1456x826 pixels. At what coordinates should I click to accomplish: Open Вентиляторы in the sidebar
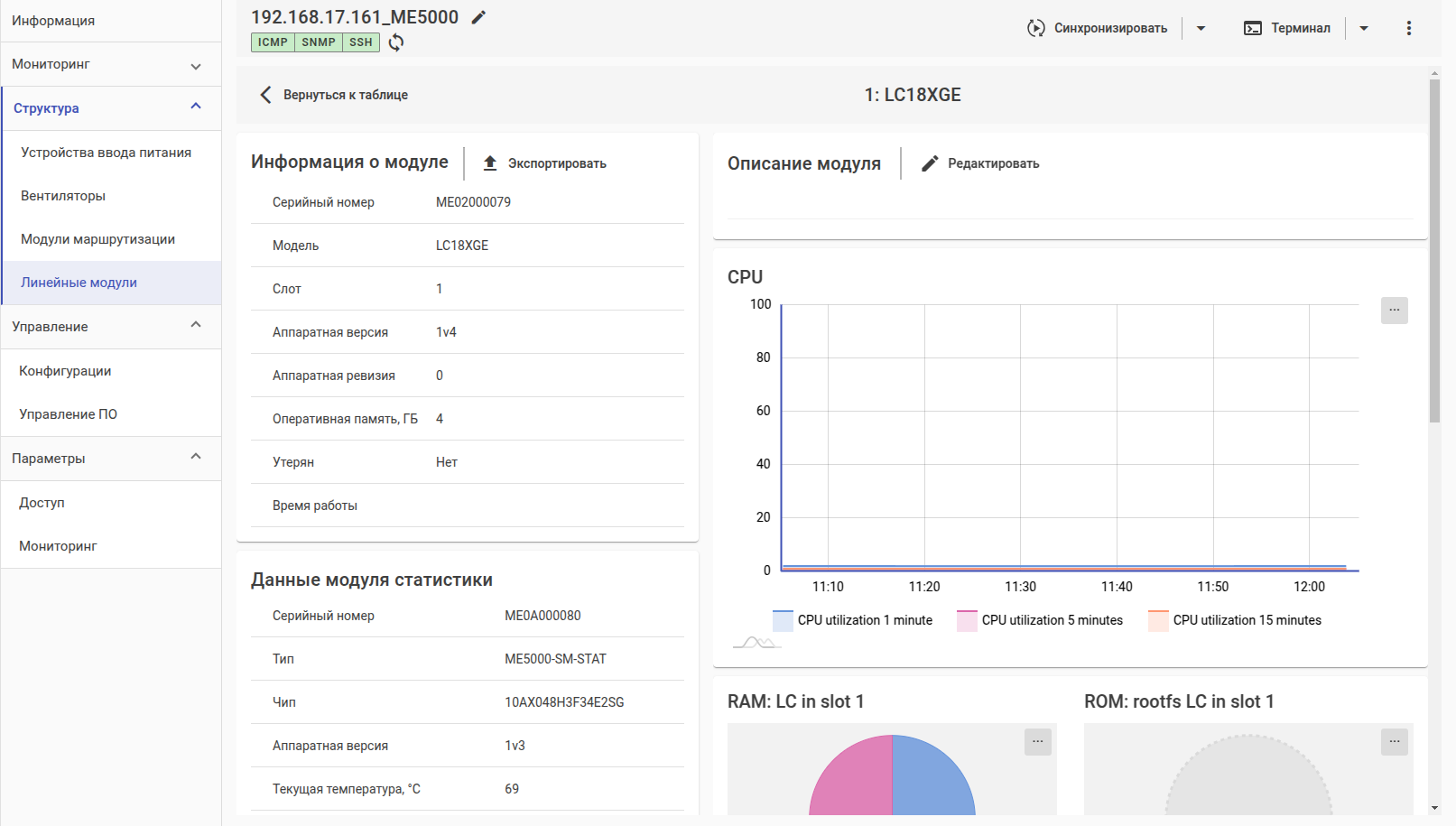tap(63, 196)
